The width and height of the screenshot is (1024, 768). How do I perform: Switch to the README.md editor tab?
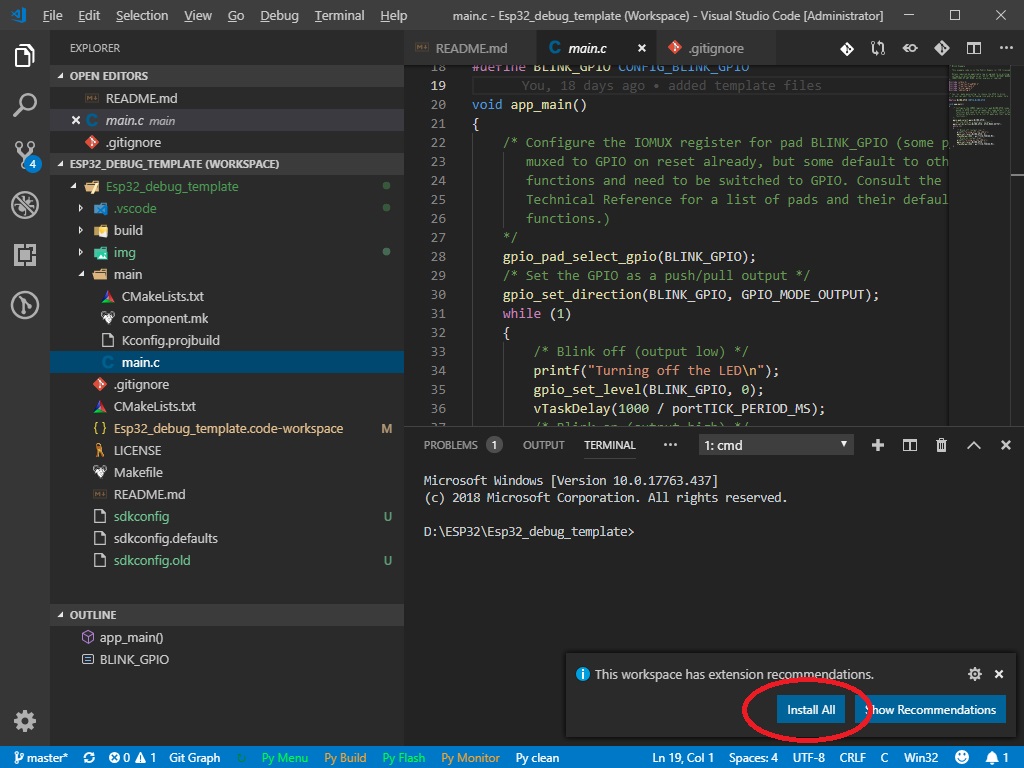pos(470,48)
